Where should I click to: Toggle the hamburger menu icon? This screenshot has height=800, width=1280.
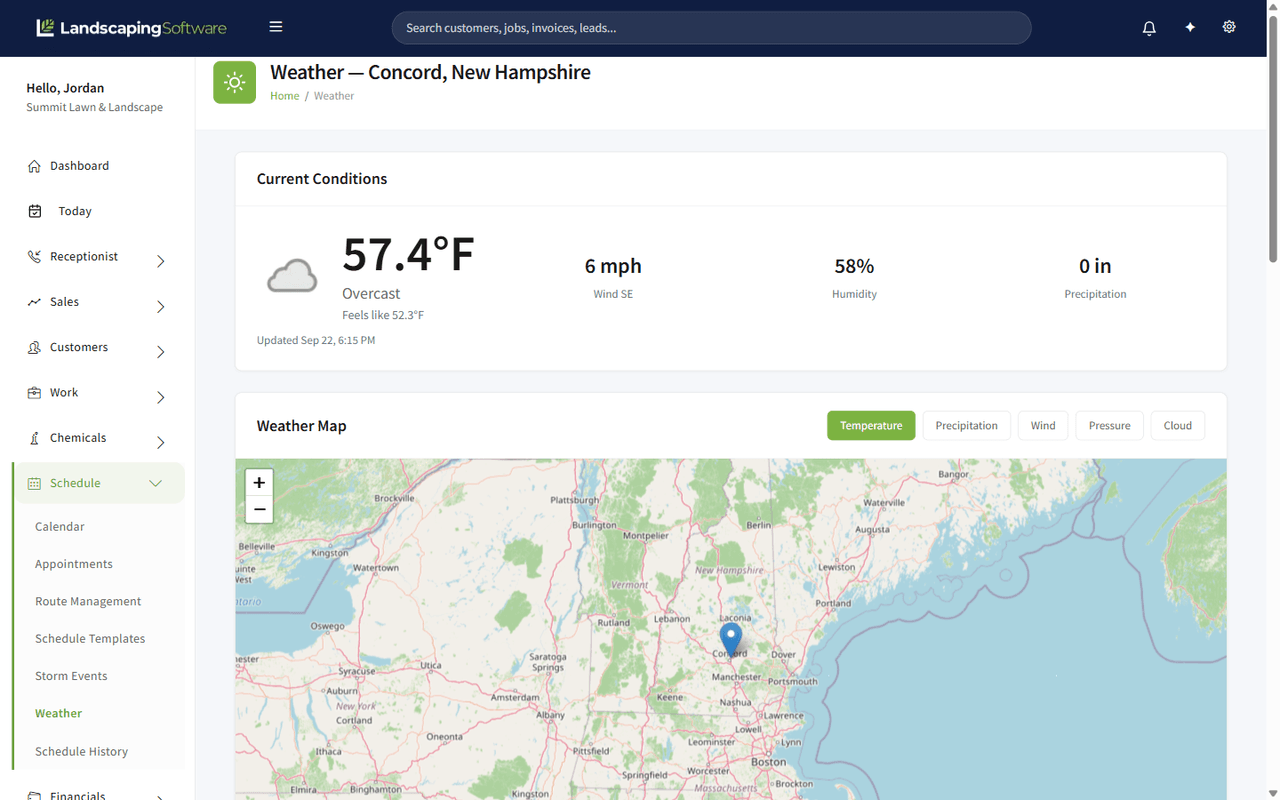276,27
